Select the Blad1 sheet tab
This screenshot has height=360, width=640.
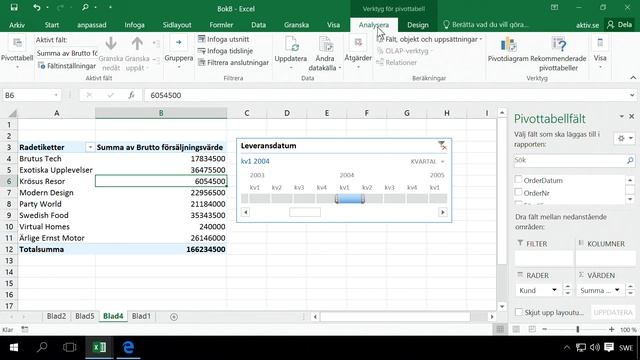(141, 316)
